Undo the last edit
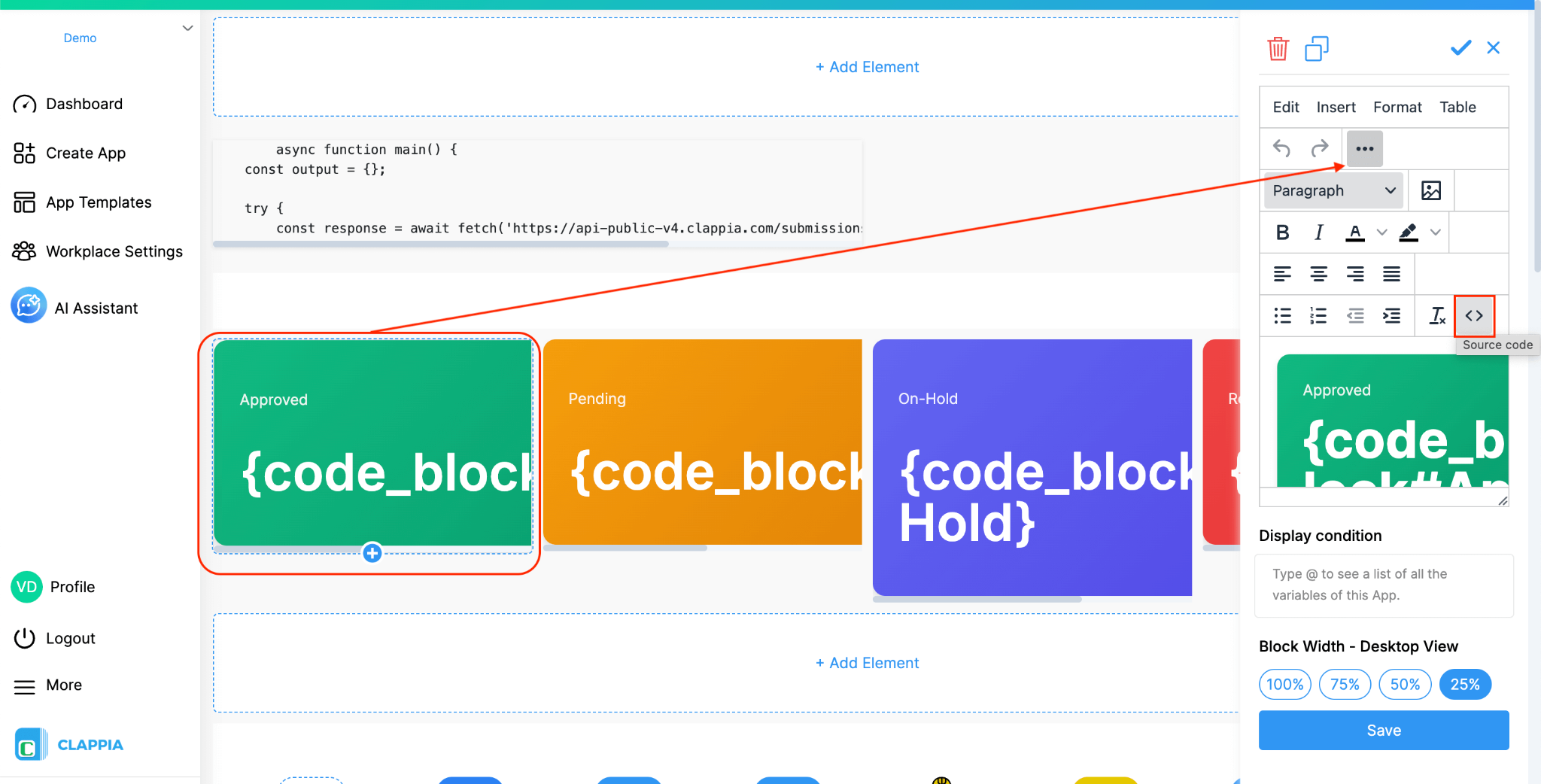The width and height of the screenshot is (1541, 784). coord(1281,148)
